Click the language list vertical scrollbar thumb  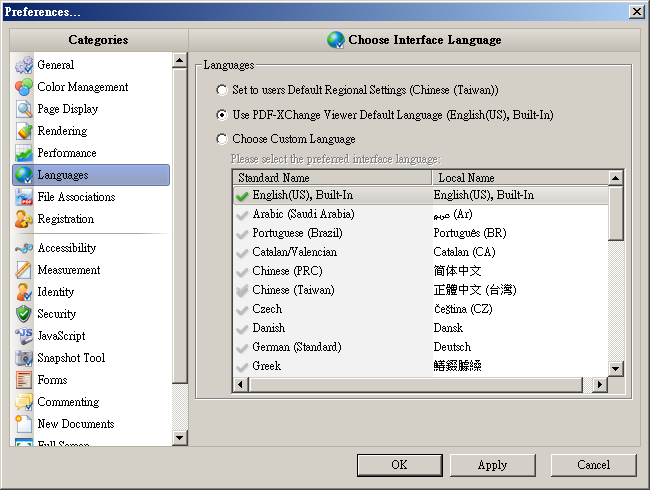click(x=616, y=213)
